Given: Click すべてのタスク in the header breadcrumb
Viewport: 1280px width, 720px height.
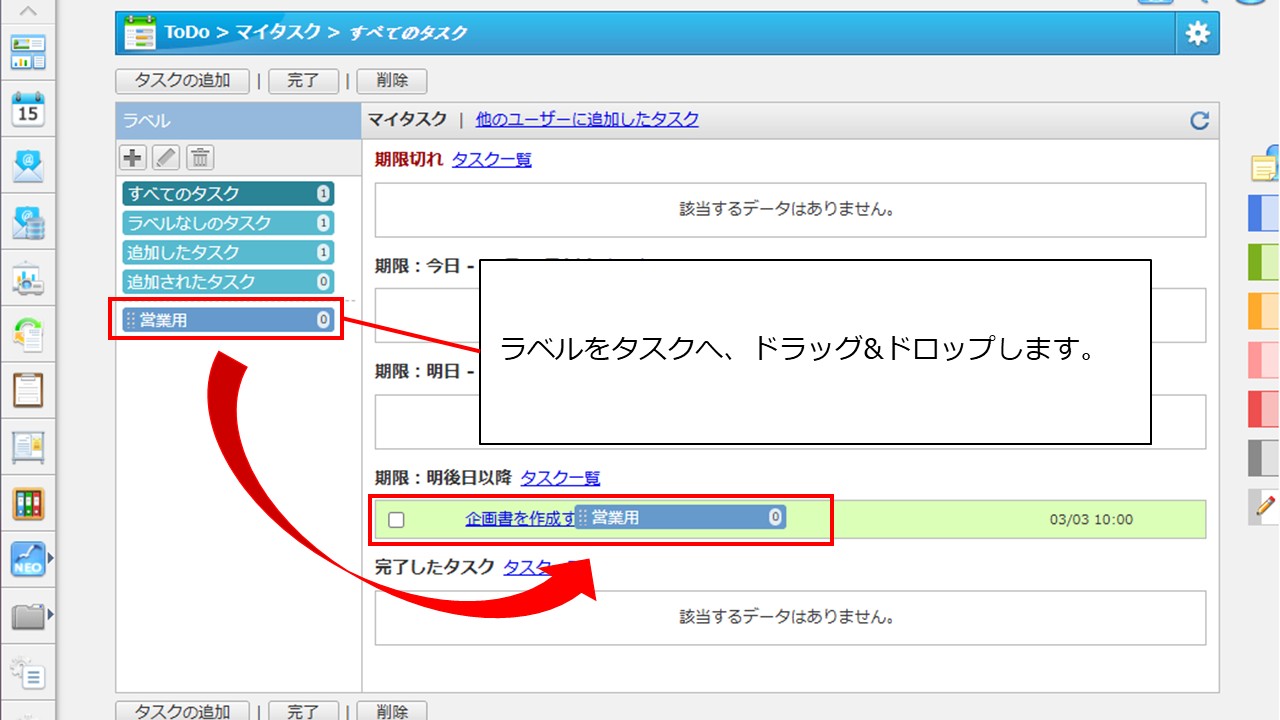Looking at the screenshot, I should 408,33.
